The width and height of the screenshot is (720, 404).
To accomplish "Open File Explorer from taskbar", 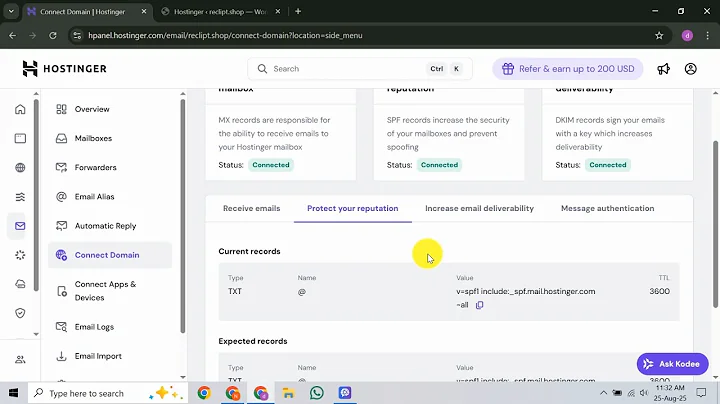I will tap(288, 393).
